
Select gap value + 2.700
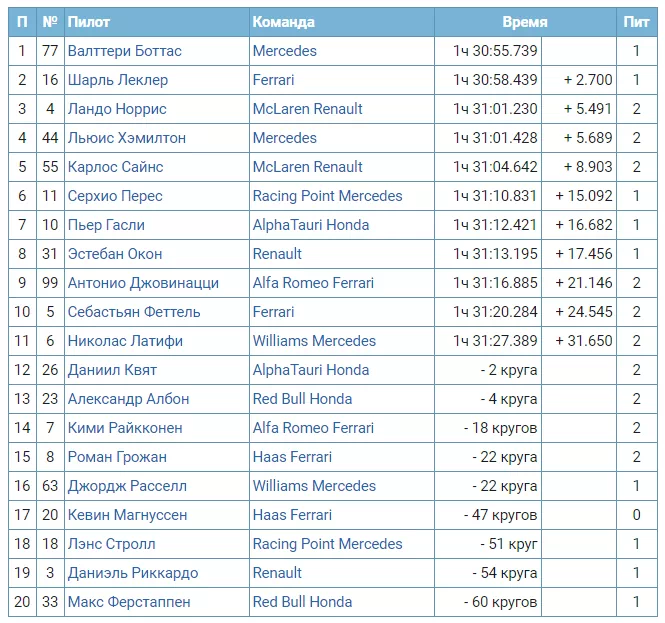[x=588, y=80]
